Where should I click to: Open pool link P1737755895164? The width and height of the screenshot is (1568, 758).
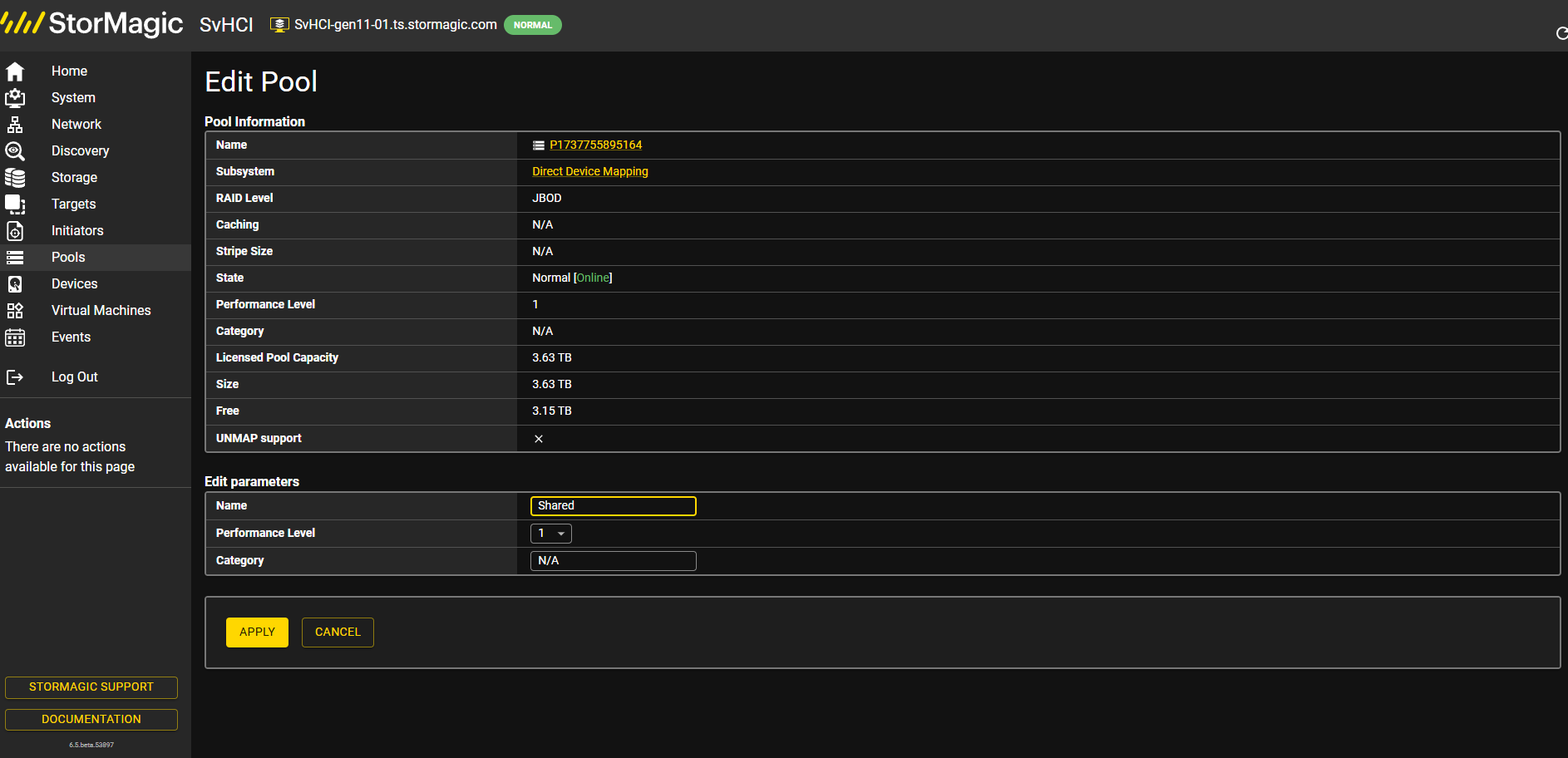point(595,145)
